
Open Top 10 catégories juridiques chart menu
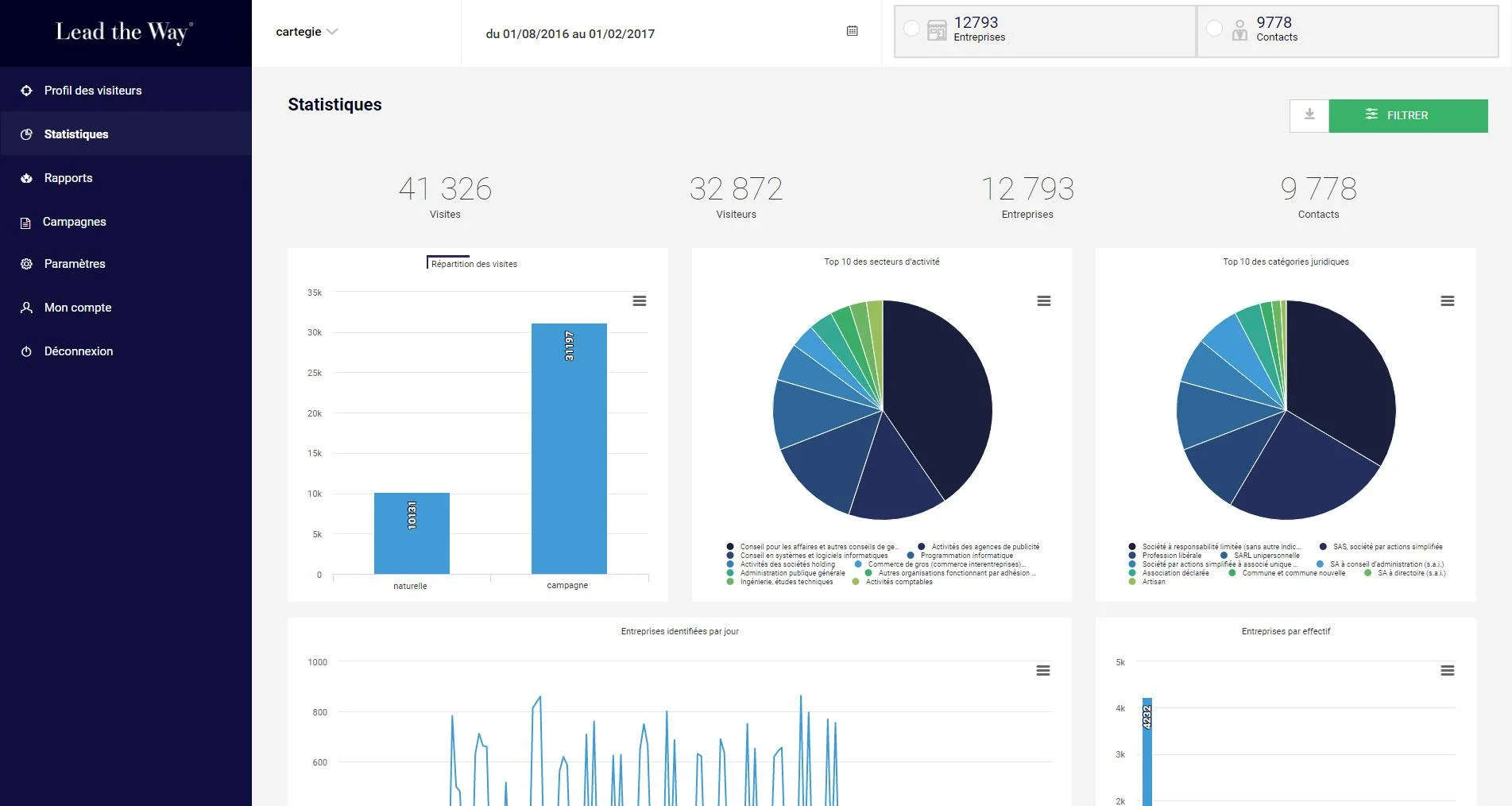(x=1448, y=300)
